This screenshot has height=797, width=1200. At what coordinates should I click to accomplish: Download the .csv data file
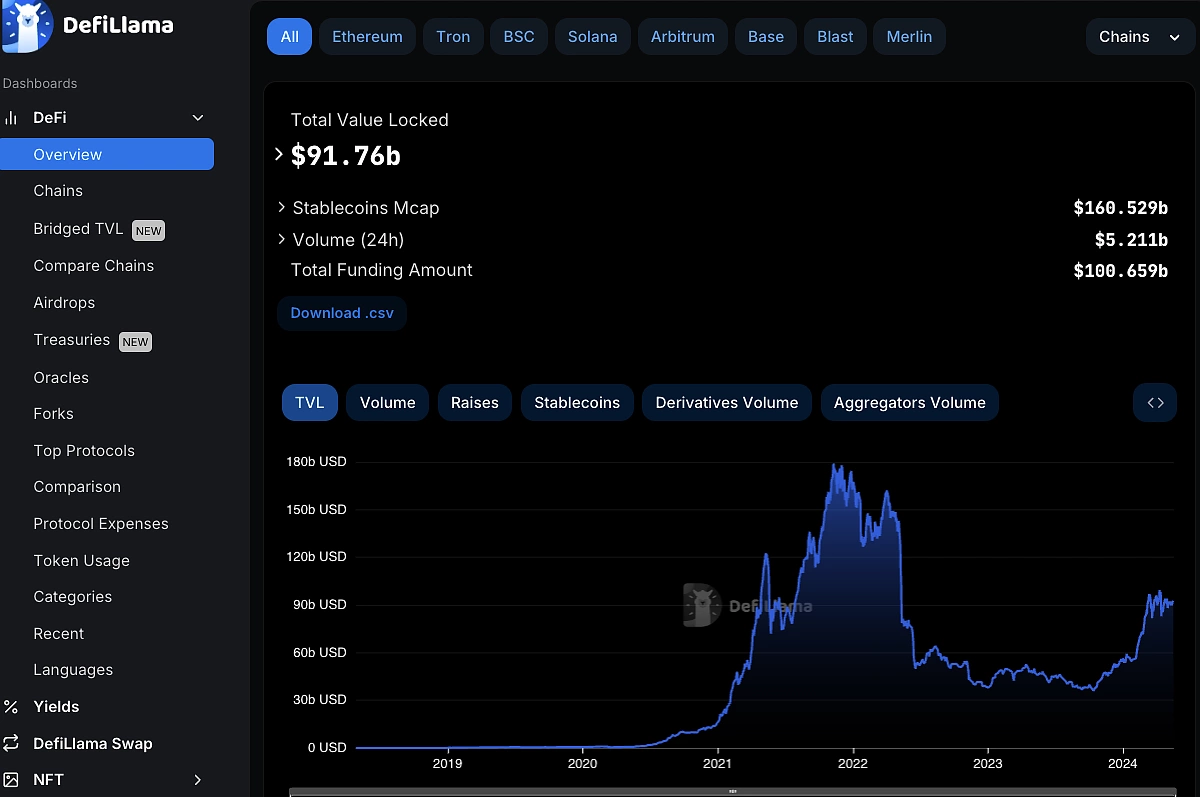tap(342, 313)
